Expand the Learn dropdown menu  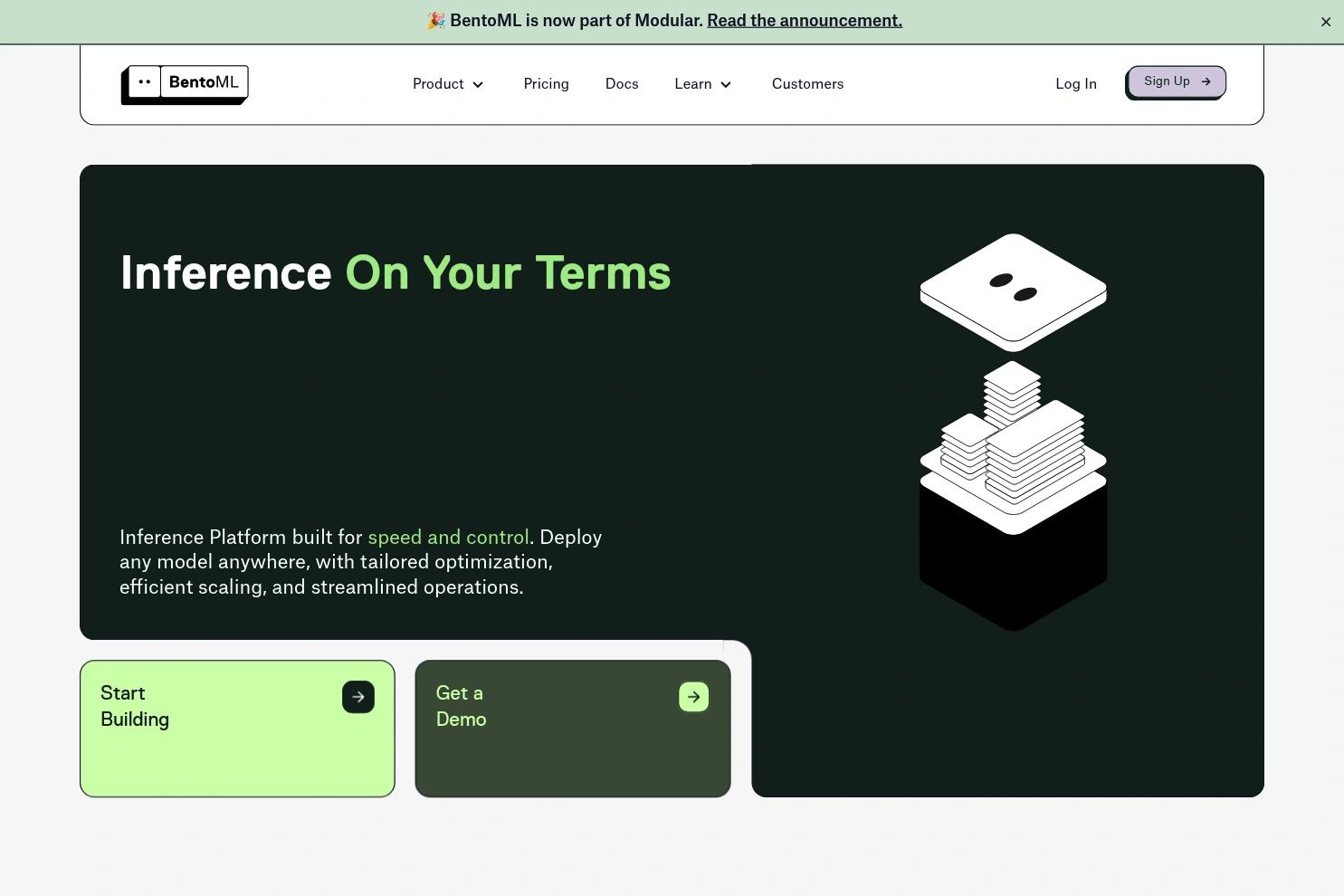(x=703, y=84)
